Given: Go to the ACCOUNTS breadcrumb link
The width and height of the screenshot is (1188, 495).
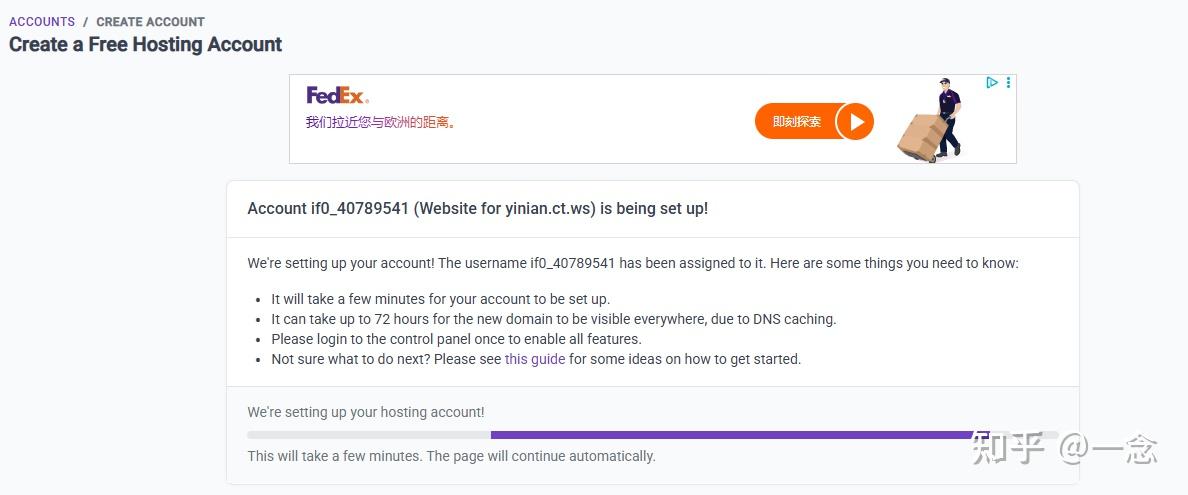Looking at the screenshot, I should [x=42, y=22].
